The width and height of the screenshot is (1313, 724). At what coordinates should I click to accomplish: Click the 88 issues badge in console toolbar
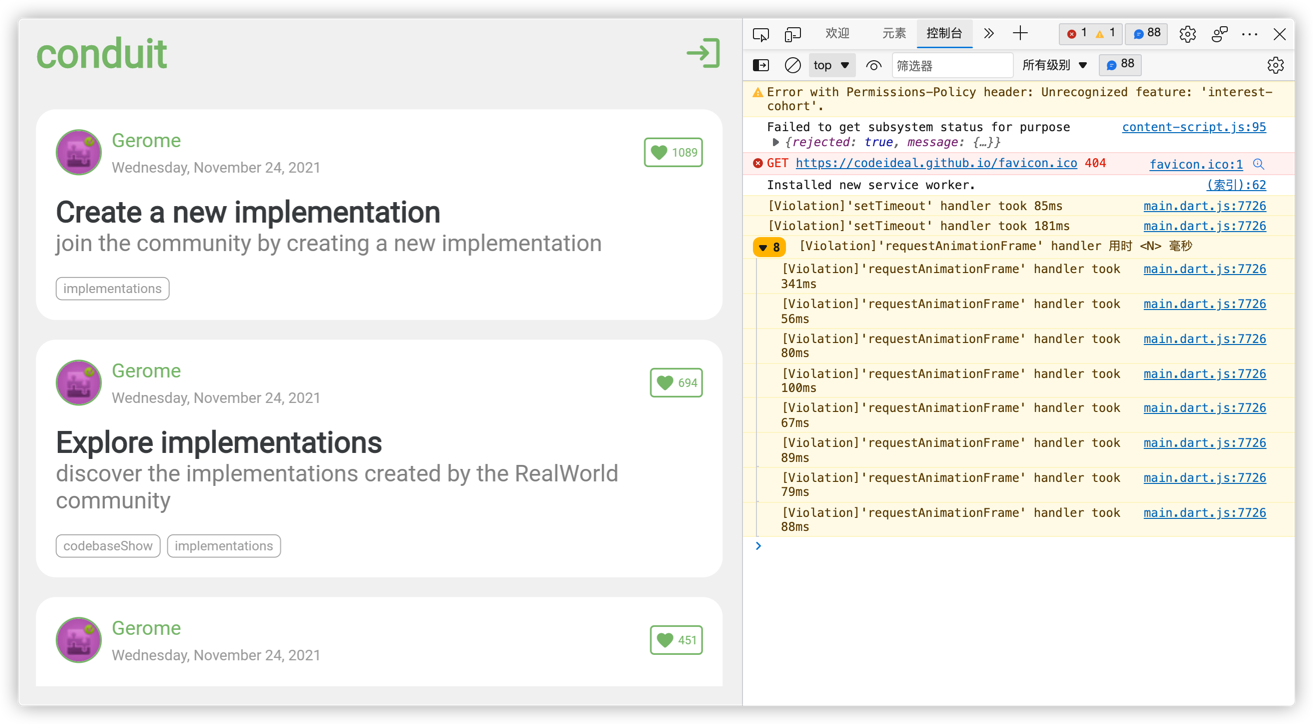coord(1121,65)
